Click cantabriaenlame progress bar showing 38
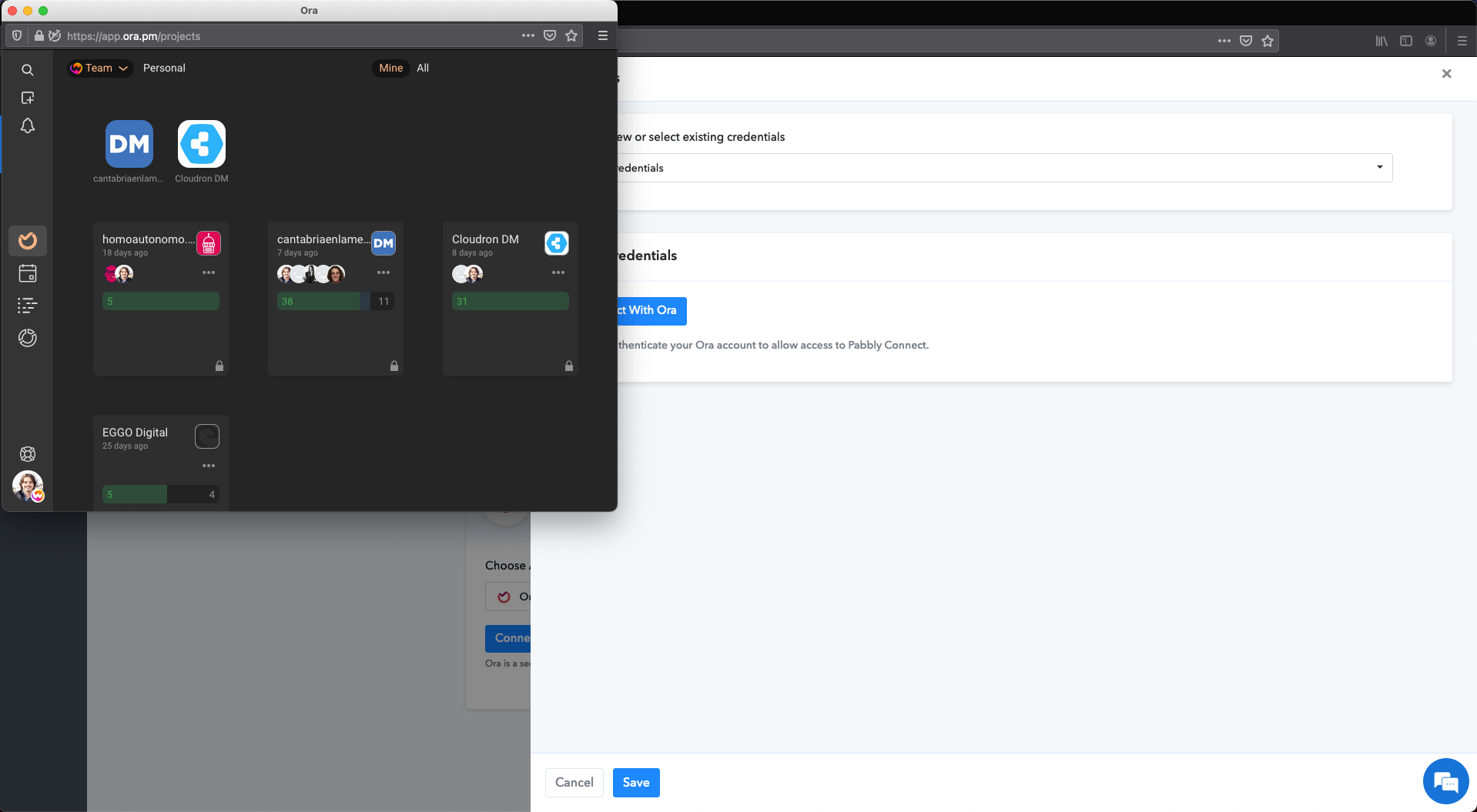The width and height of the screenshot is (1477, 812). [336, 301]
